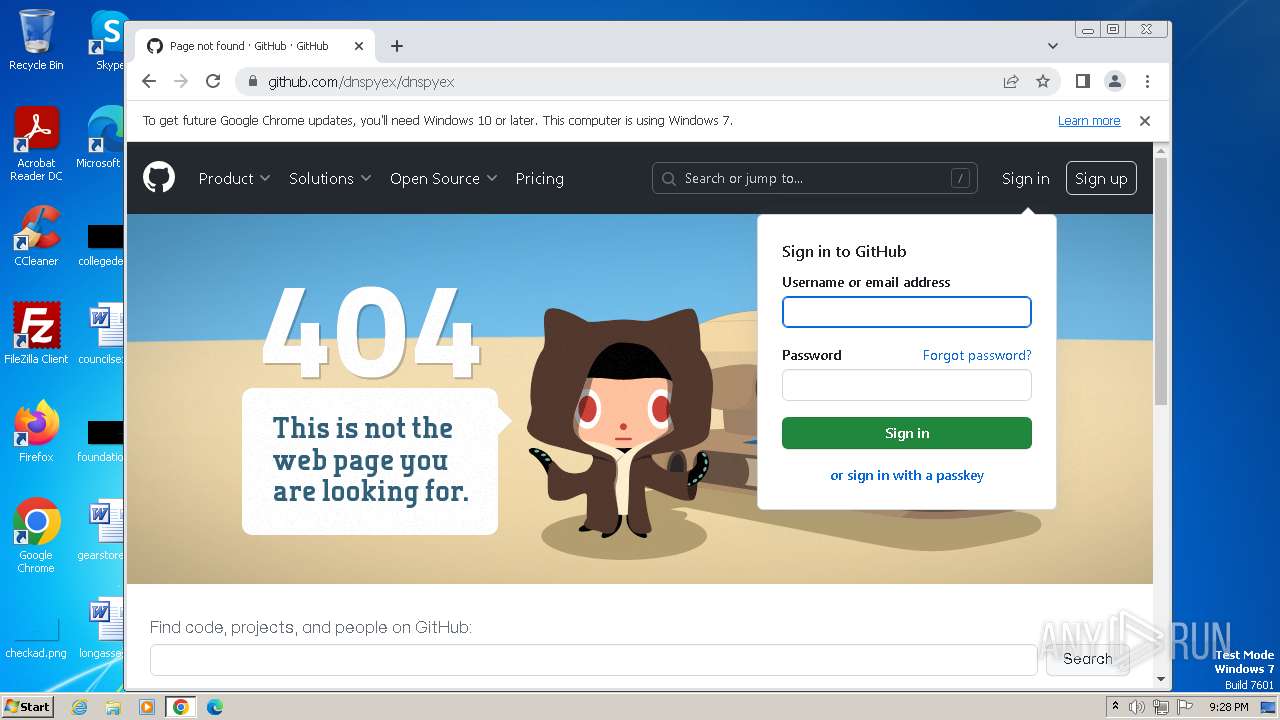The width and height of the screenshot is (1280, 720).
Task: Share this page icon in address bar
Action: (x=1011, y=81)
